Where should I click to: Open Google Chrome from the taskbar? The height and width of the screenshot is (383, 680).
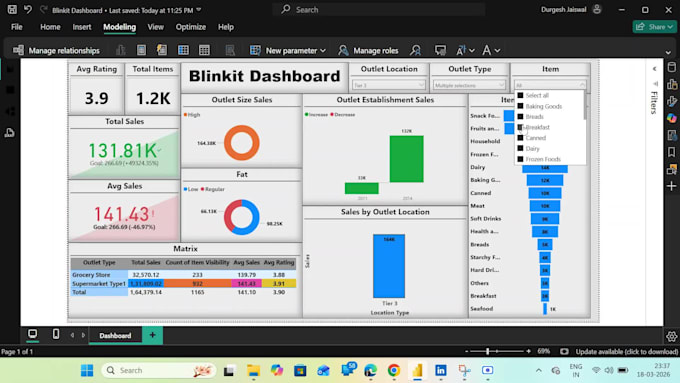click(394, 370)
